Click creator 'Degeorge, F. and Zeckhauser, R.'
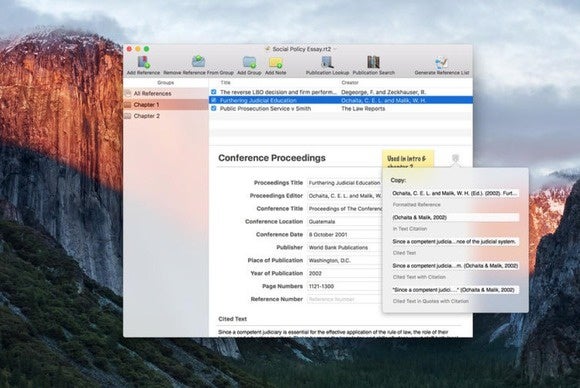The width and height of the screenshot is (580, 388). [383, 92]
